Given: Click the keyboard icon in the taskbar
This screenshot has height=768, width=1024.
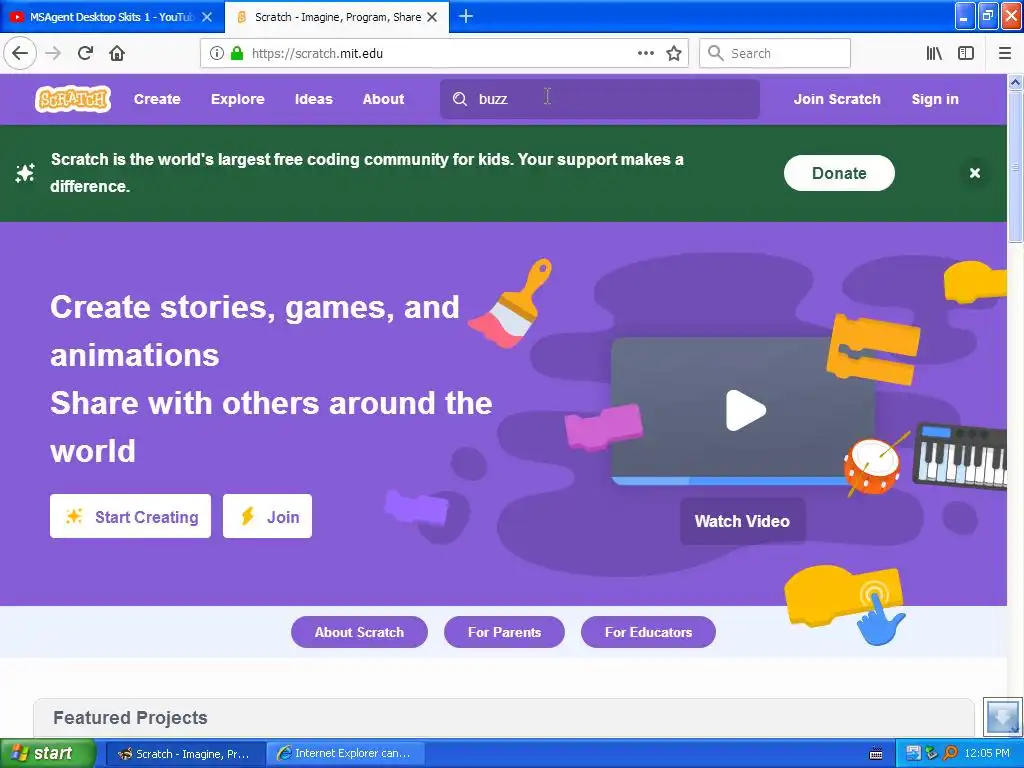Looking at the screenshot, I should [876, 754].
